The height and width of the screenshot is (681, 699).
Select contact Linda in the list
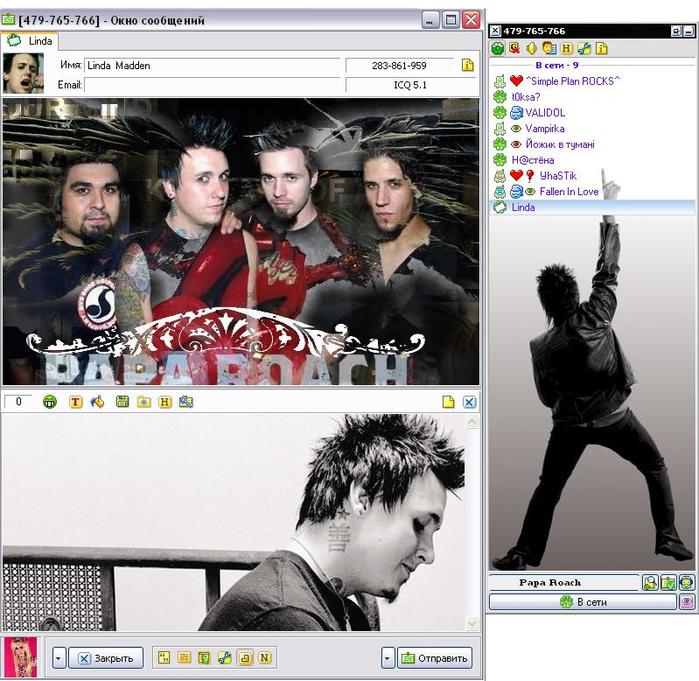pos(592,207)
